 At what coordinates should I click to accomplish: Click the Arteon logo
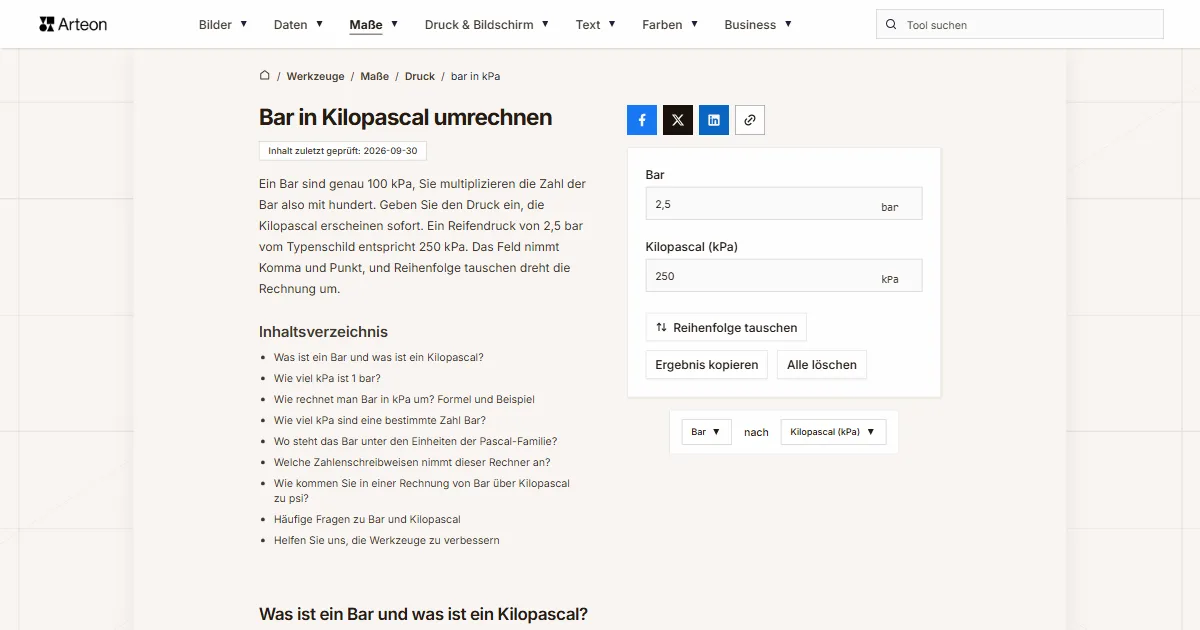pyautogui.click(x=73, y=24)
